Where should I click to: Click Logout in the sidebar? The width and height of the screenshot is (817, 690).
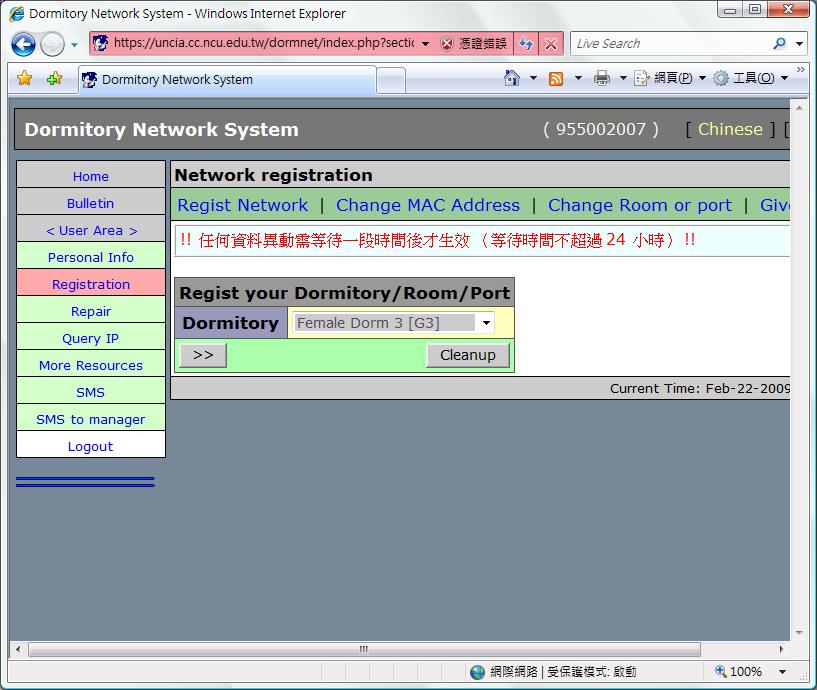90,446
